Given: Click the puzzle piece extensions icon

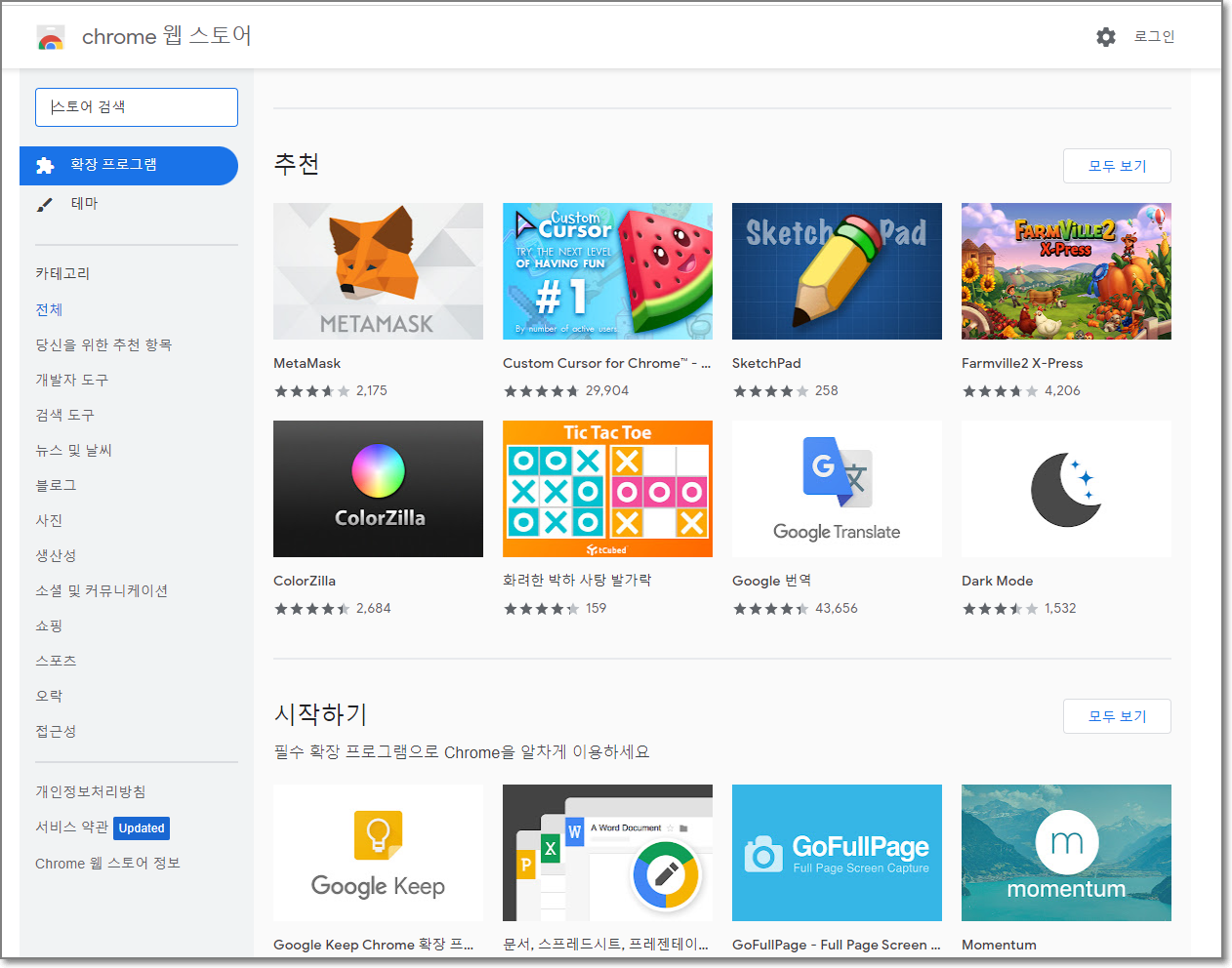Looking at the screenshot, I should click(45, 166).
